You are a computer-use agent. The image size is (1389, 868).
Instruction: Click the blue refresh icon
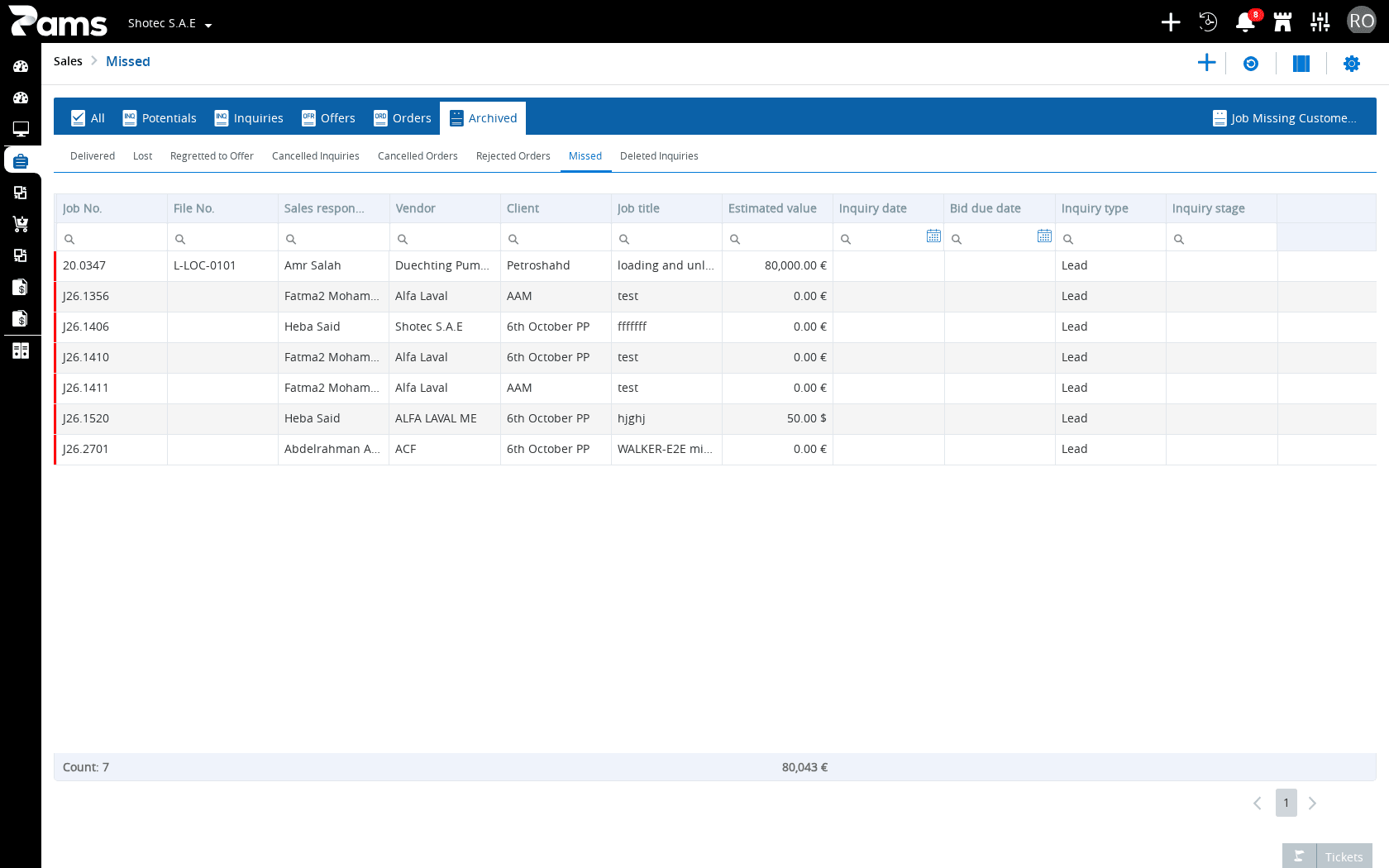[1251, 64]
